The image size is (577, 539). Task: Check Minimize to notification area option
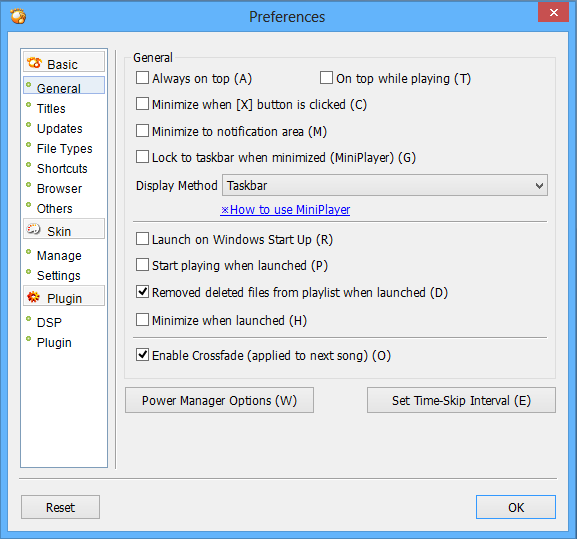[142, 131]
